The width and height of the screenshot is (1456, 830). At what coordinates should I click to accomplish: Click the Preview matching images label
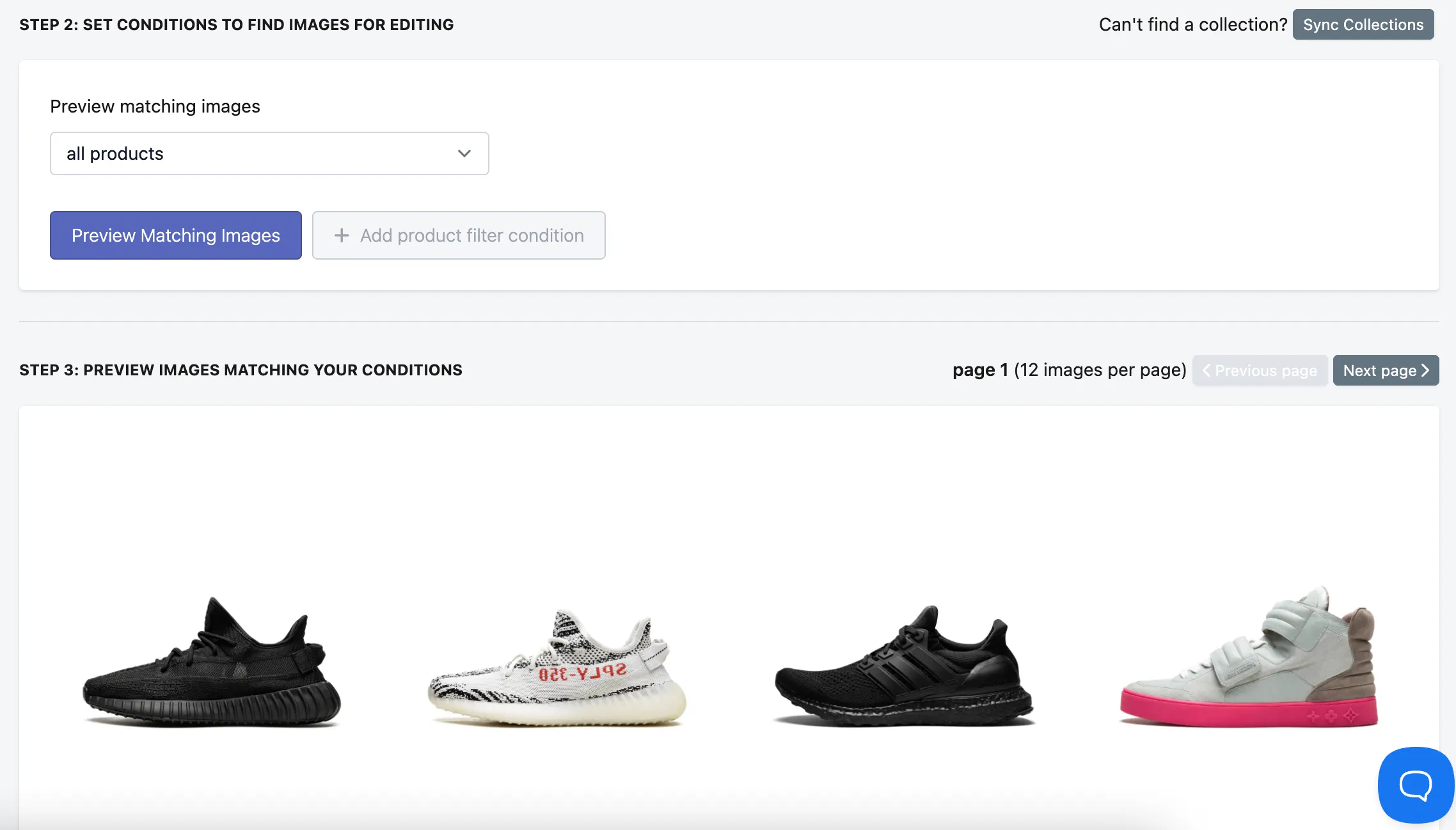(155, 106)
